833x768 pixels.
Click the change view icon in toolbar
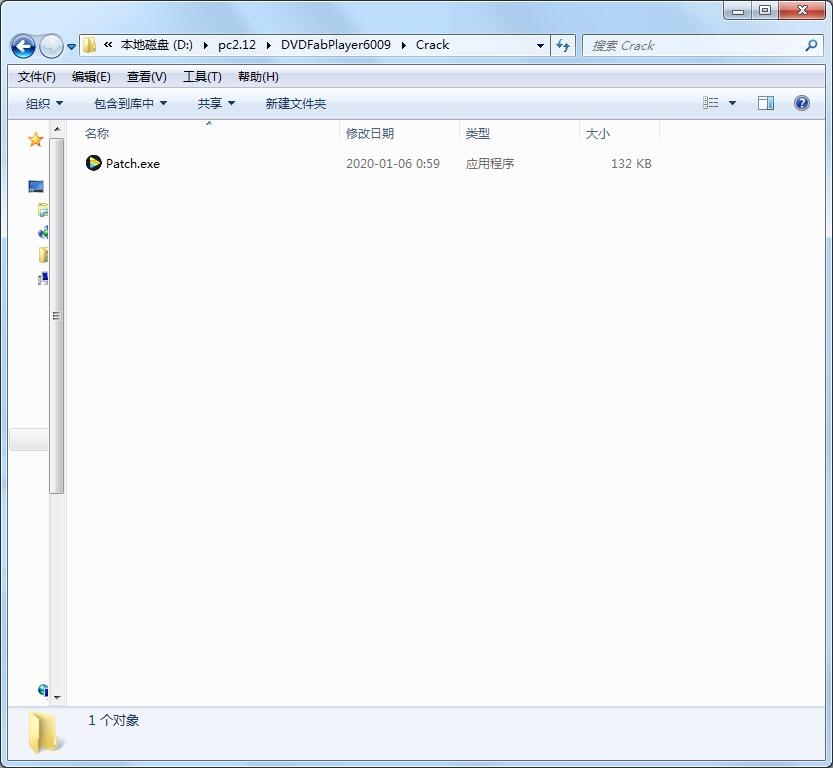(x=711, y=103)
